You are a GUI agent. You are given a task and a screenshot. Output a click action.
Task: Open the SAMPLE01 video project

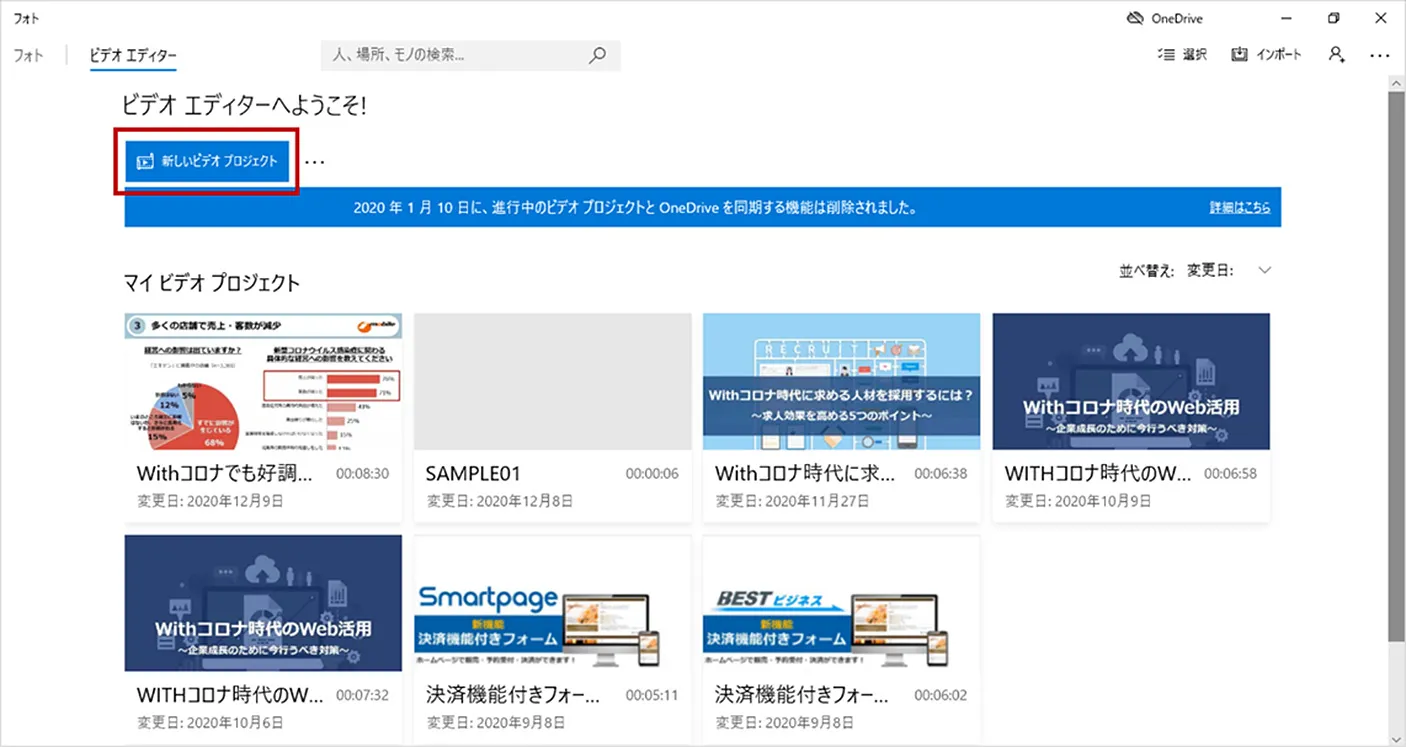[x=552, y=381]
